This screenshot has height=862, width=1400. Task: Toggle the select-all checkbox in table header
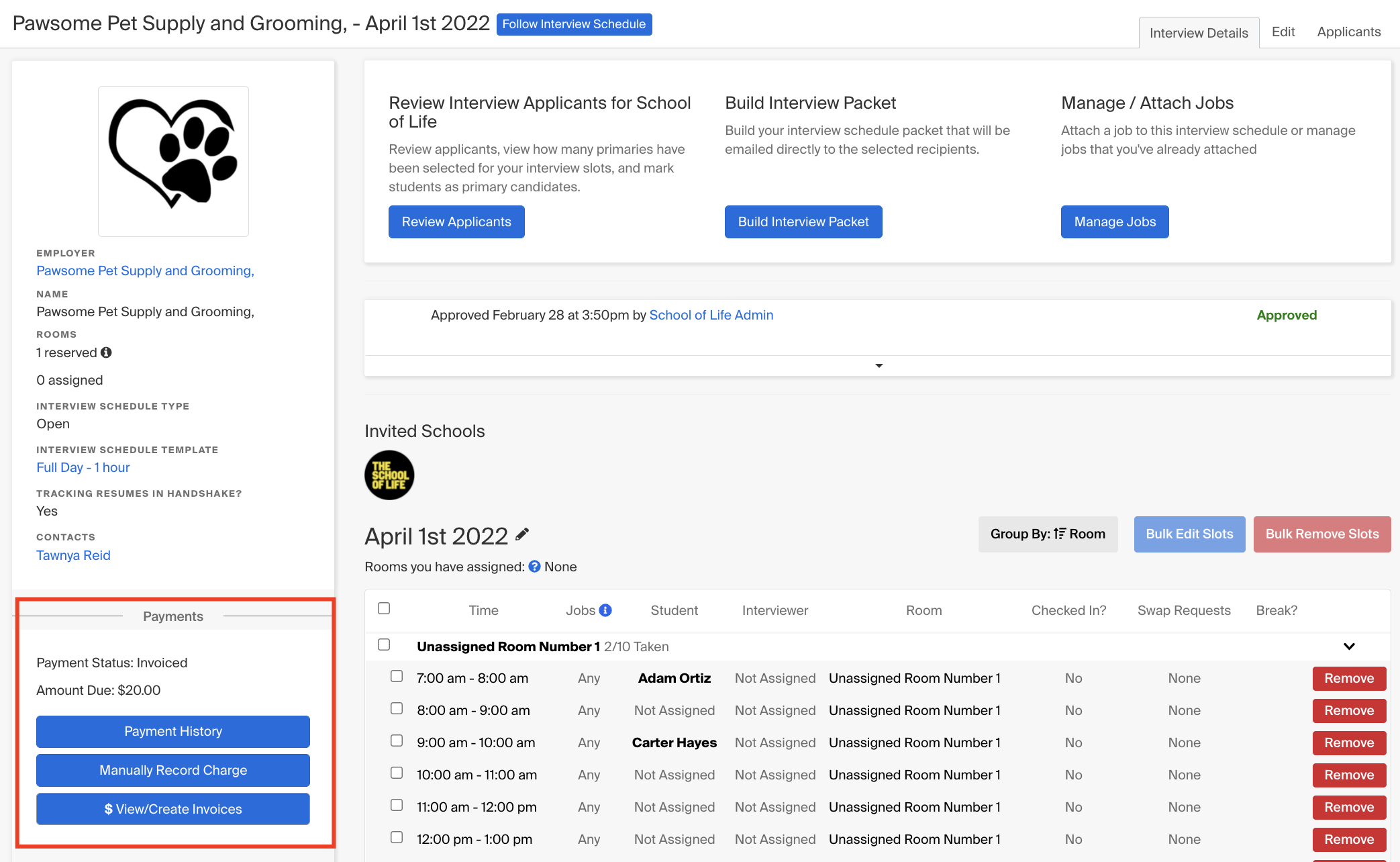pyautogui.click(x=384, y=608)
